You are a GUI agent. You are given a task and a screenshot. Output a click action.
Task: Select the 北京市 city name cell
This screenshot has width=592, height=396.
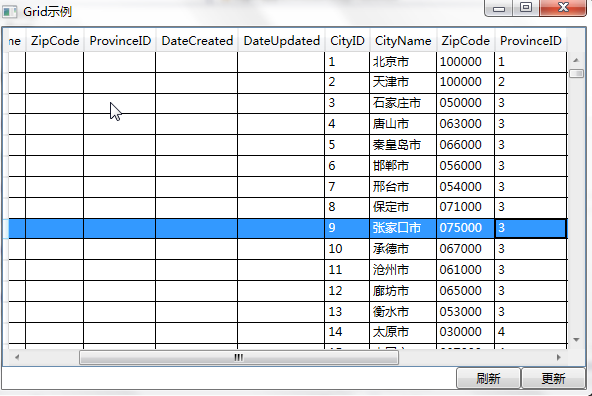403,62
